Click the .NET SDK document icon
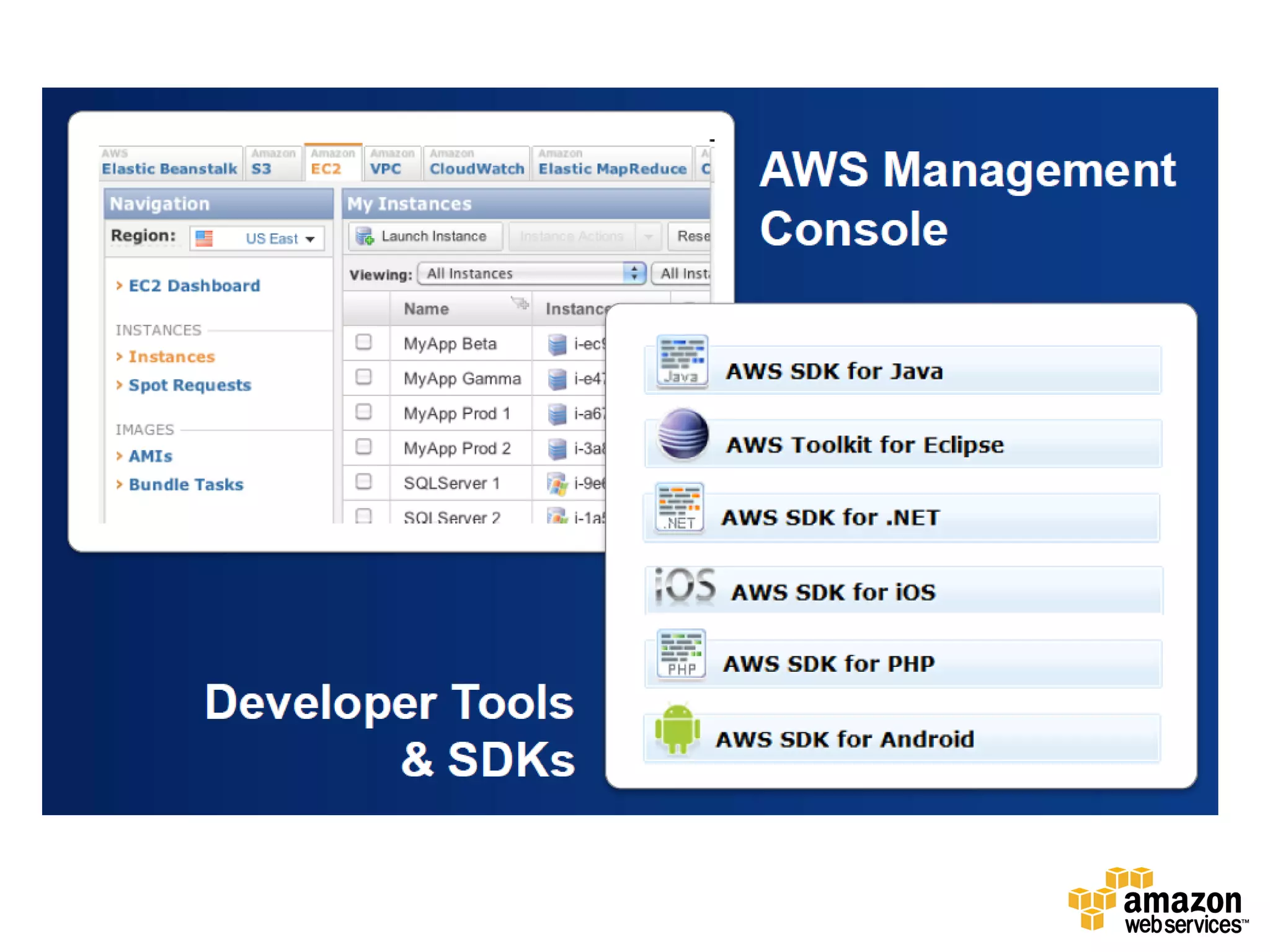 tap(680, 508)
